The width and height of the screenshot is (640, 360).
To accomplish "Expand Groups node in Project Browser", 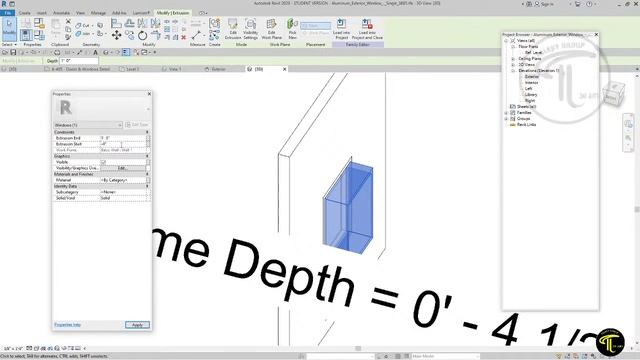I will tap(506, 118).
